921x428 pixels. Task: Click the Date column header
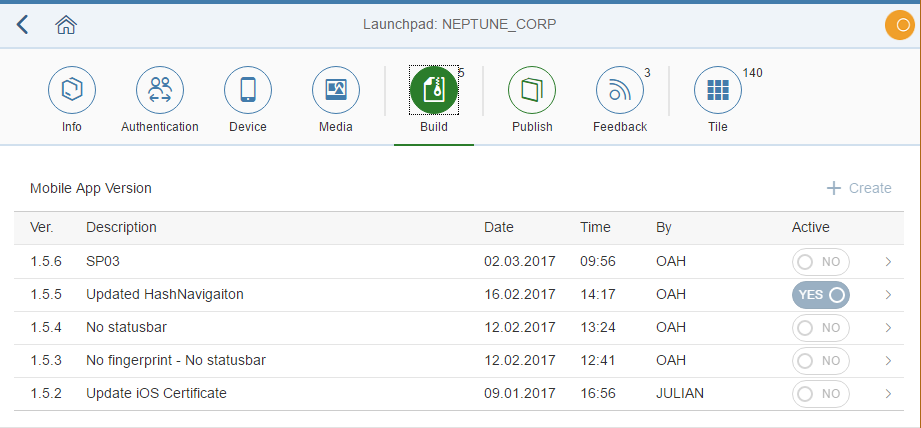pyautogui.click(x=499, y=228)
